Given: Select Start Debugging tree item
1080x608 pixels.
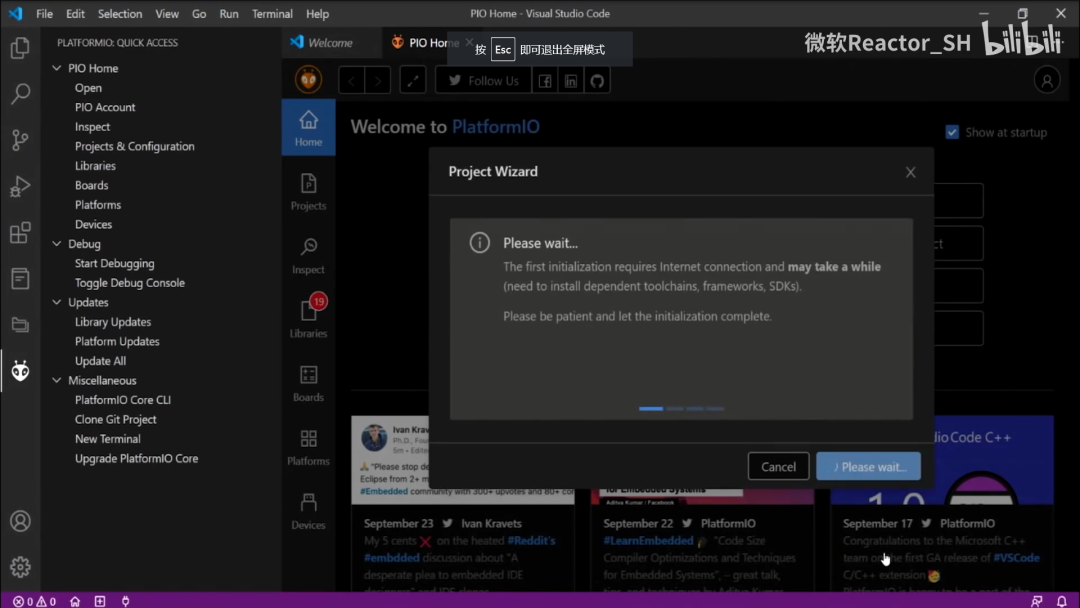Looking at the screenshot, I should tap(115, 263).
